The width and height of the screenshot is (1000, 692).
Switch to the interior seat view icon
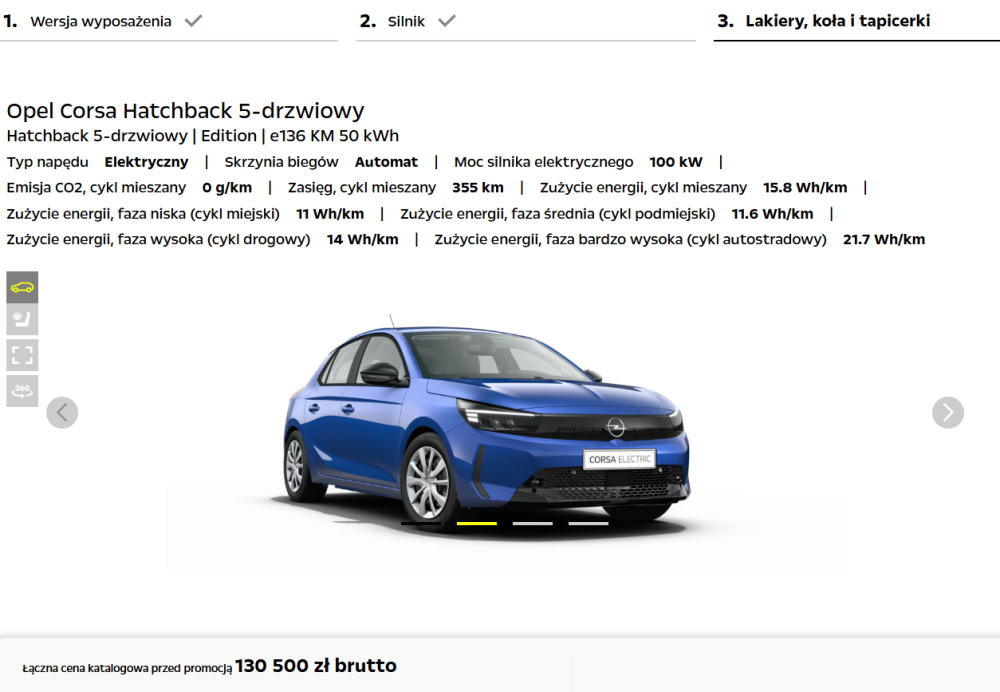[x=22, y=319]
